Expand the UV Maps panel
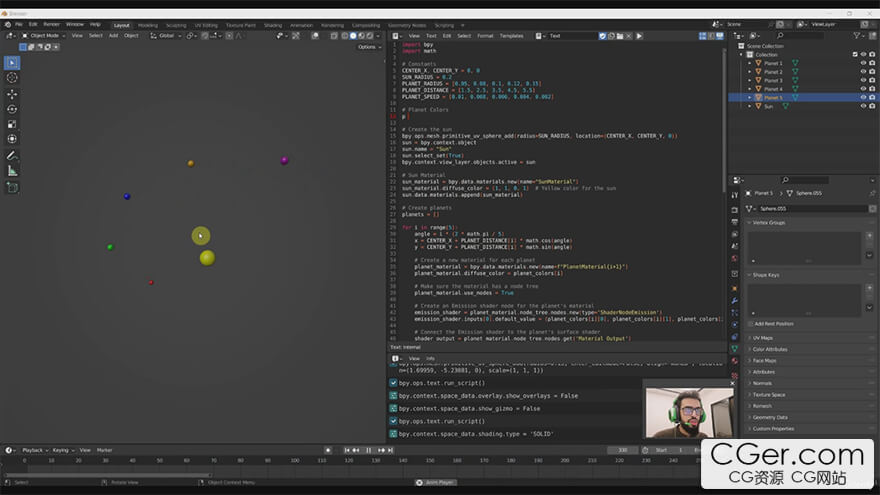This screenshot has width=880, height=495. click(762, 338)
